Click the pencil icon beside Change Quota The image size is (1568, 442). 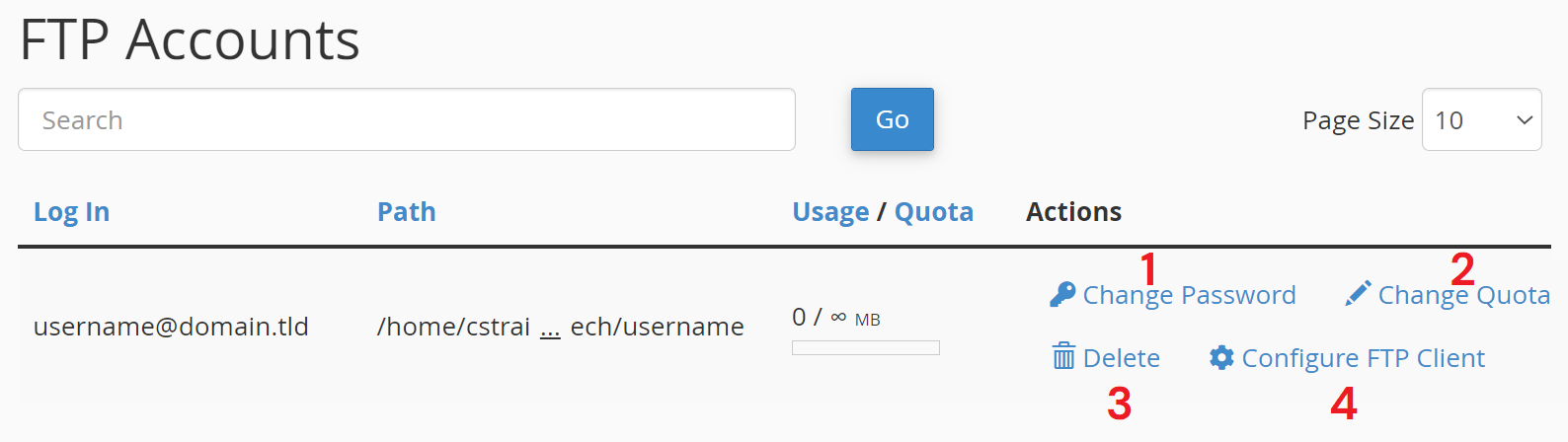(1358, 294)
